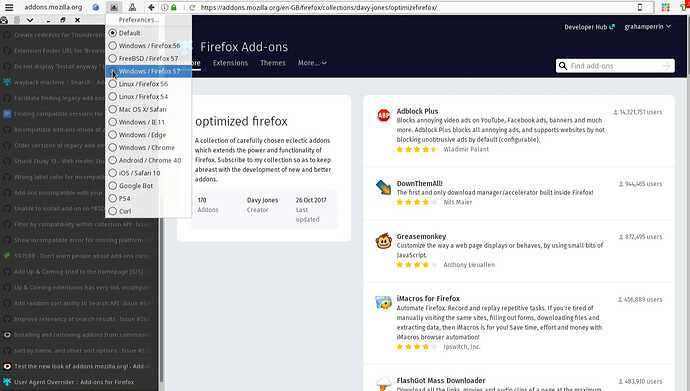Screen dimensions: 690x391
Task: Click the FlashGot Mass Downloader icon
Action: click(x=383, y=384)
